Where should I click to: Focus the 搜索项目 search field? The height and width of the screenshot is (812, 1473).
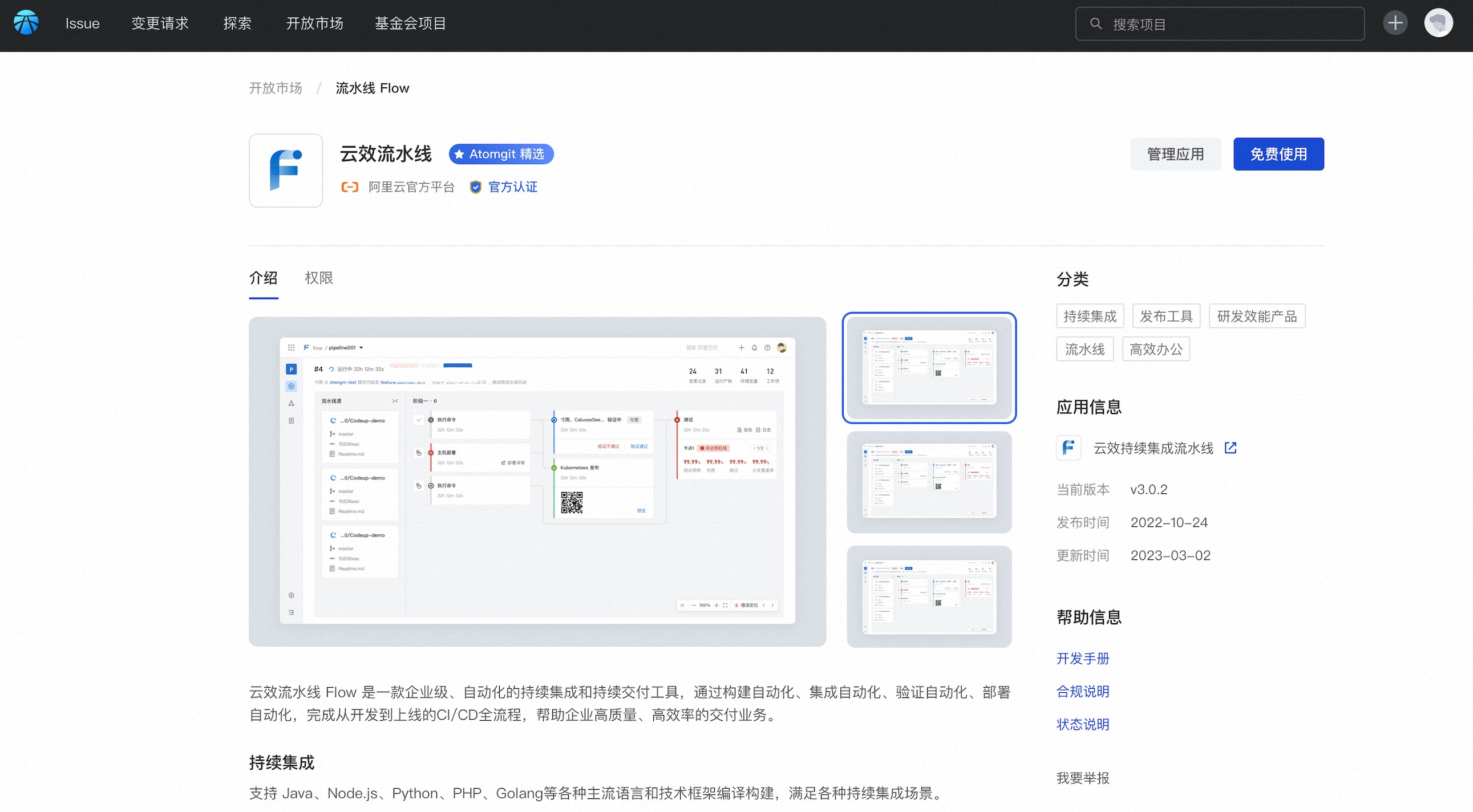point(1220,23)
